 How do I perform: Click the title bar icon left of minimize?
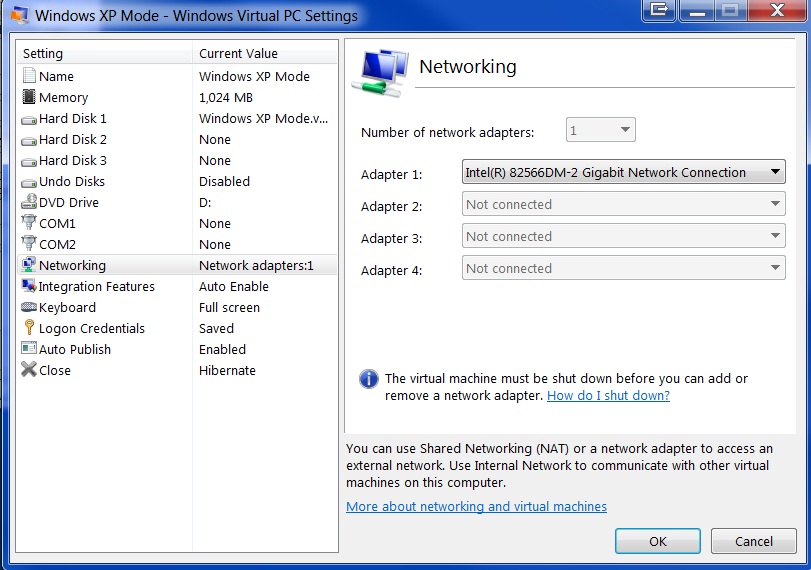(659, 10)
